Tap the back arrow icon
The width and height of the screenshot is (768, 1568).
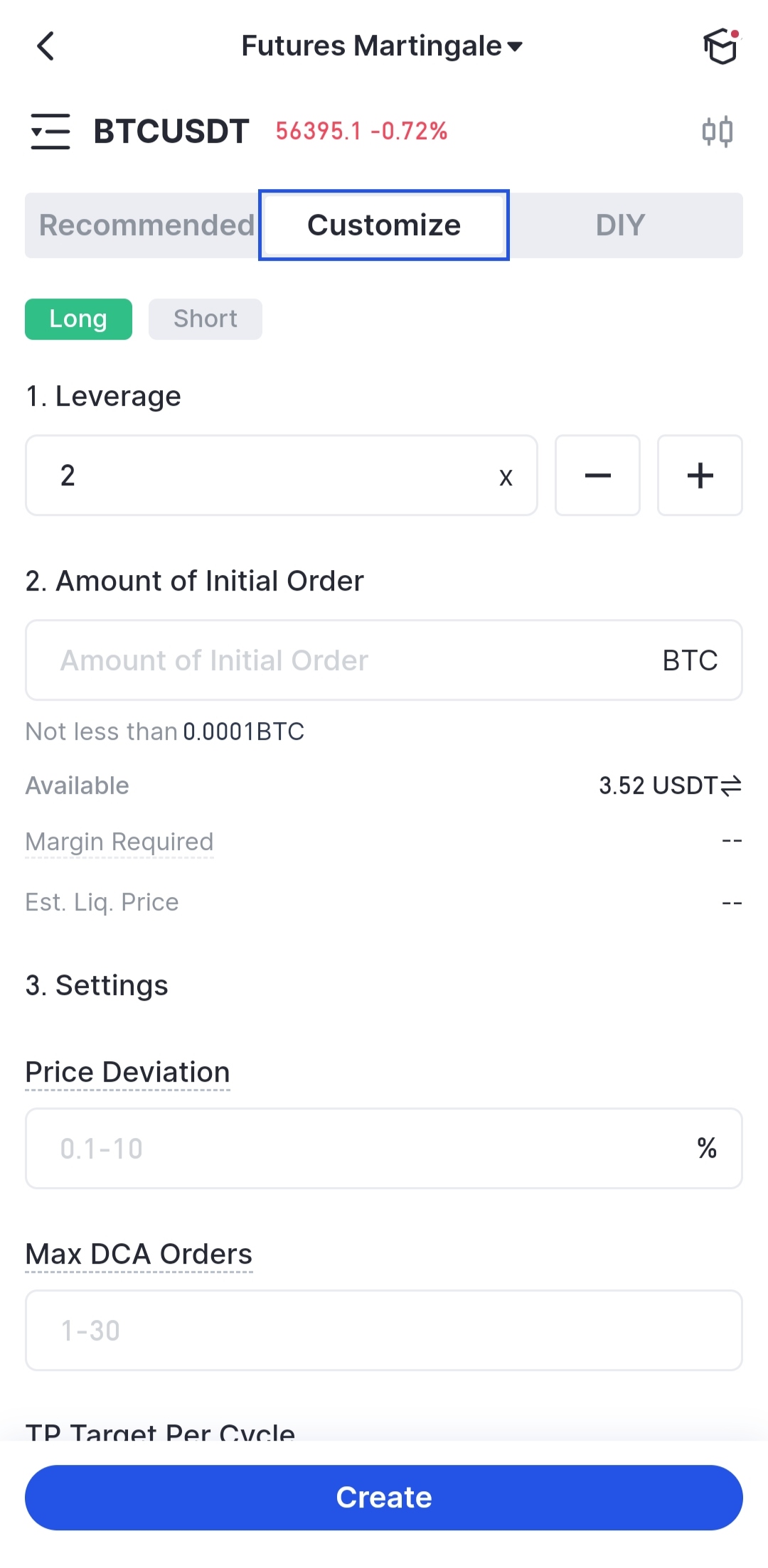46,47
